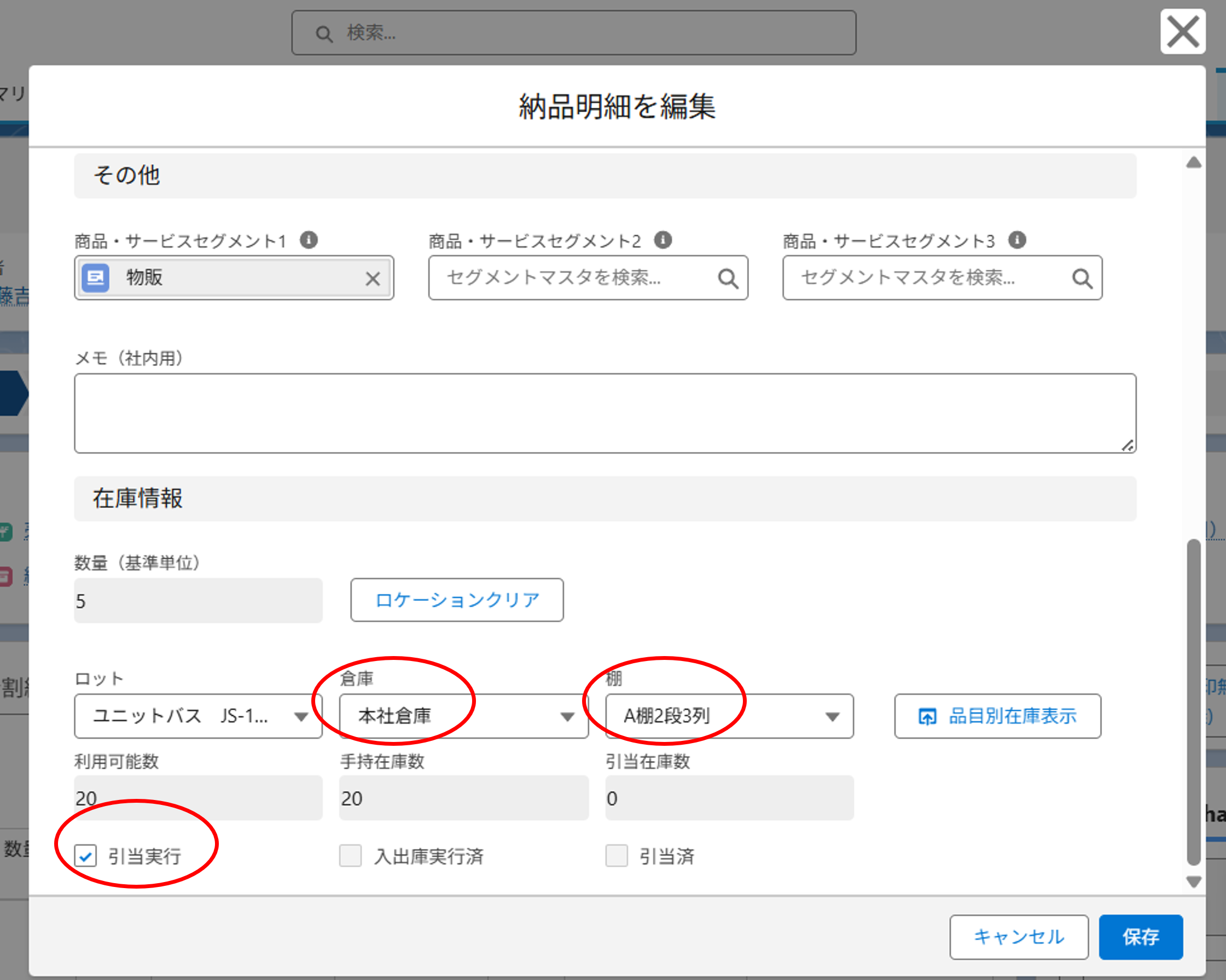Click the ロケーションクリア button
The height and width of the screenshot is (980, 1226).
457,600
